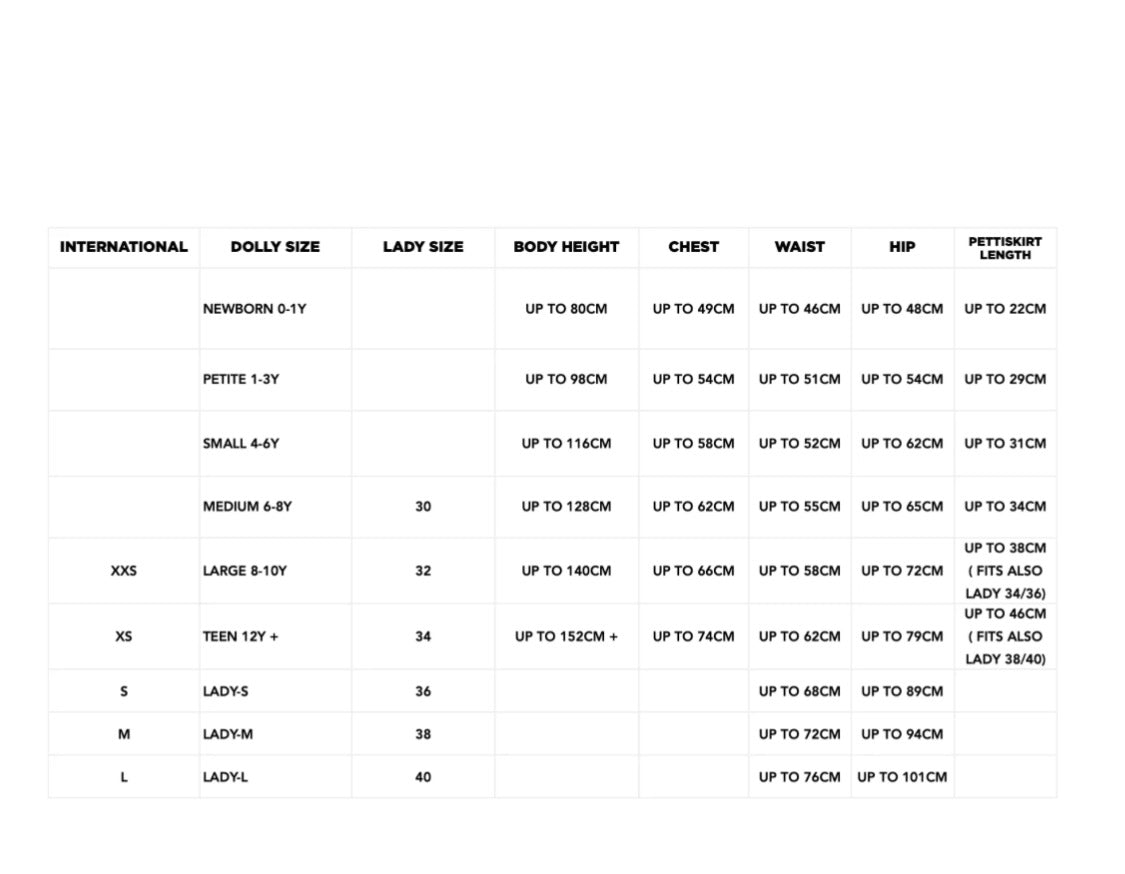This screenshot has width=1125, height=874.
Task: Select the CHEST column header
Action: [x=693, y=247]
